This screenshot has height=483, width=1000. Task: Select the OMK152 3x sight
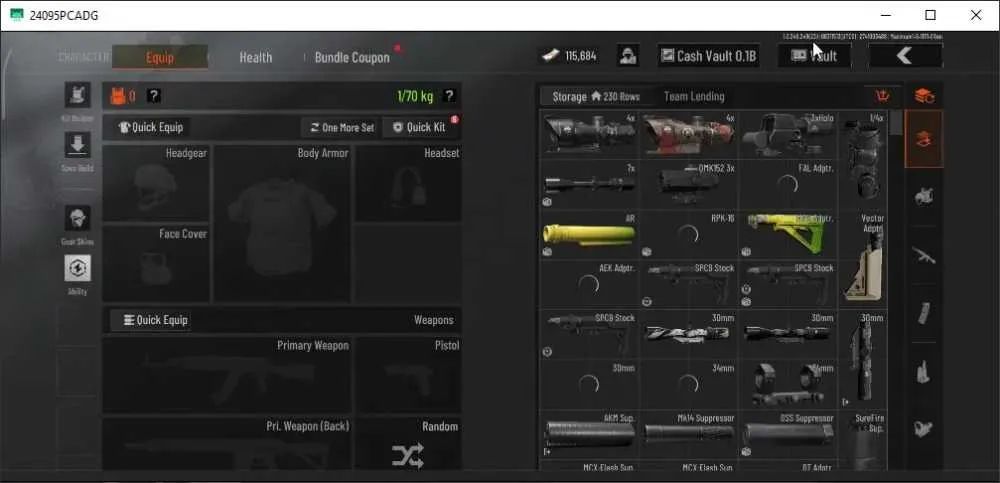[689, 184]
